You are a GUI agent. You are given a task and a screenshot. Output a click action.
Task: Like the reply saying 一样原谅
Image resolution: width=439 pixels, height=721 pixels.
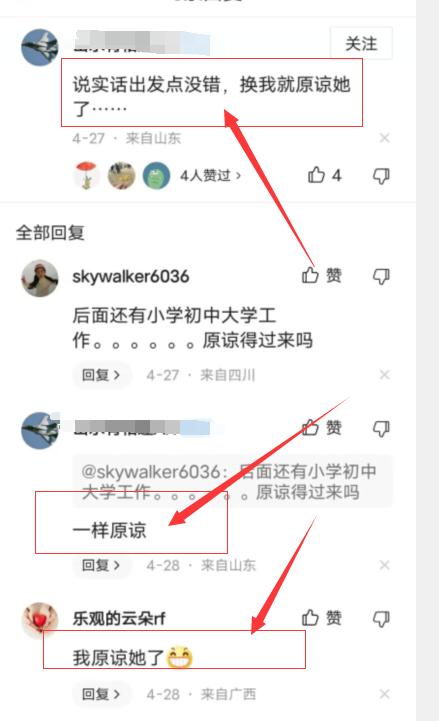[321, 428]
